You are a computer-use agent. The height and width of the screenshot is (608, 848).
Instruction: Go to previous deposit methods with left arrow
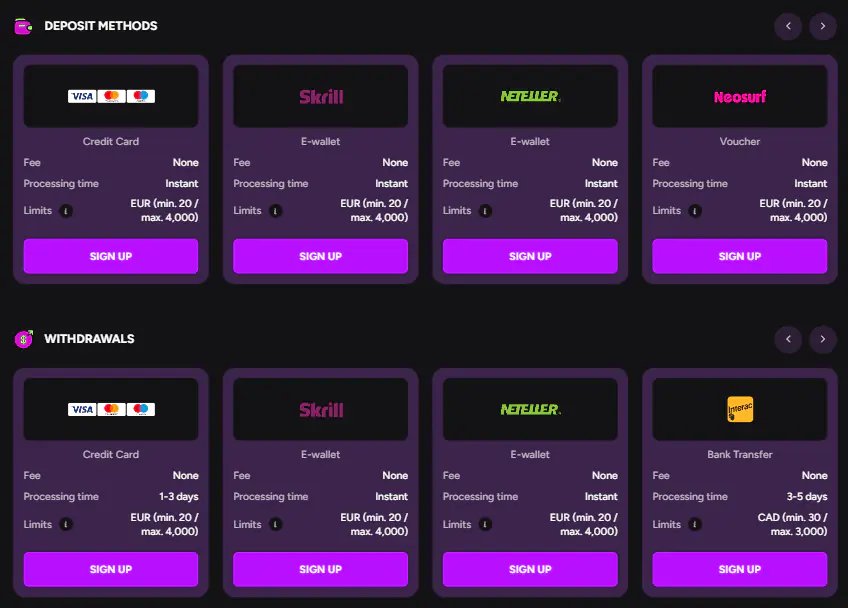(788, 26)
